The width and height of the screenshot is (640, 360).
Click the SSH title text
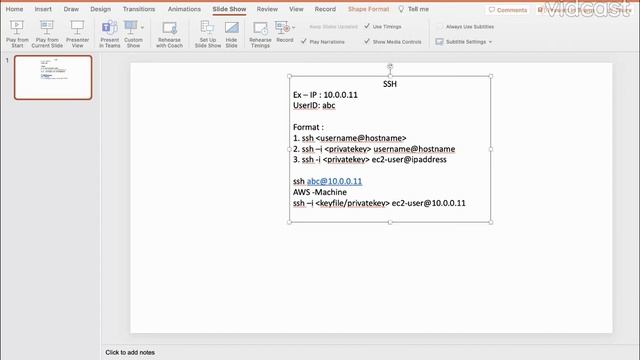click(390, 84)
